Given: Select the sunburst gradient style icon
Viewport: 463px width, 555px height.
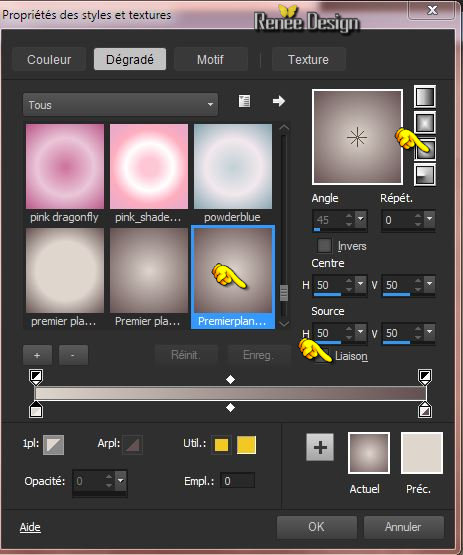Looking at the screenshot, I should click(425, 149).
